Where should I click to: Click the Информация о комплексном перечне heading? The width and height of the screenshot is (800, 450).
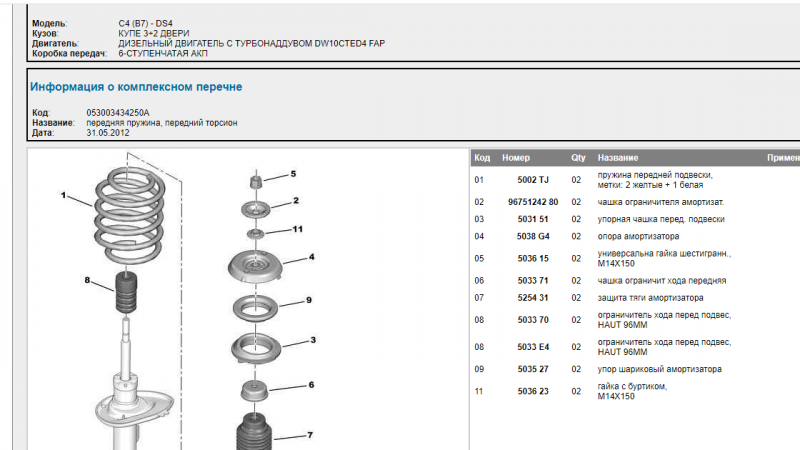click(136, 87)
